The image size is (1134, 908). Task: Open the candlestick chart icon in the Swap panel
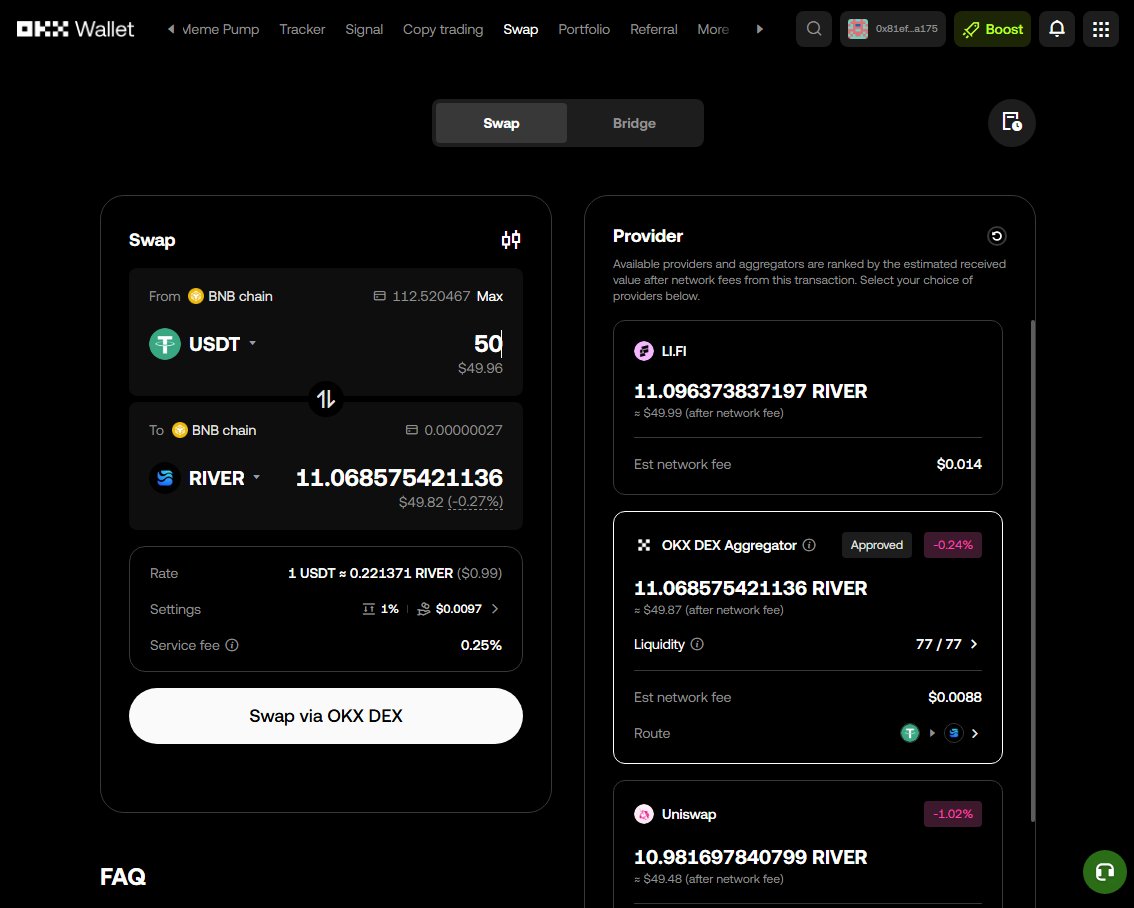pyautogui.click(x=511, y=239)
